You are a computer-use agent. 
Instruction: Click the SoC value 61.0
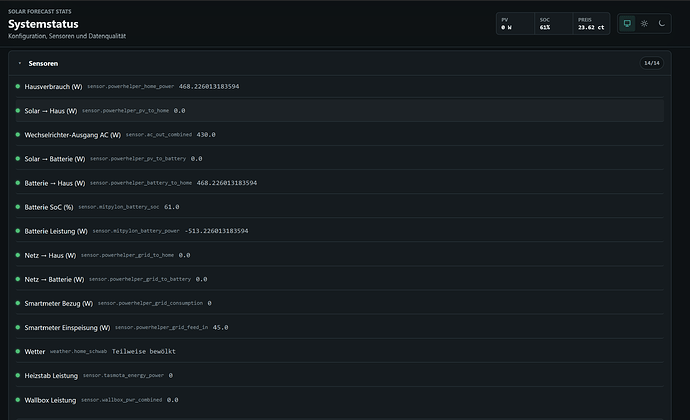pos(172,207)
